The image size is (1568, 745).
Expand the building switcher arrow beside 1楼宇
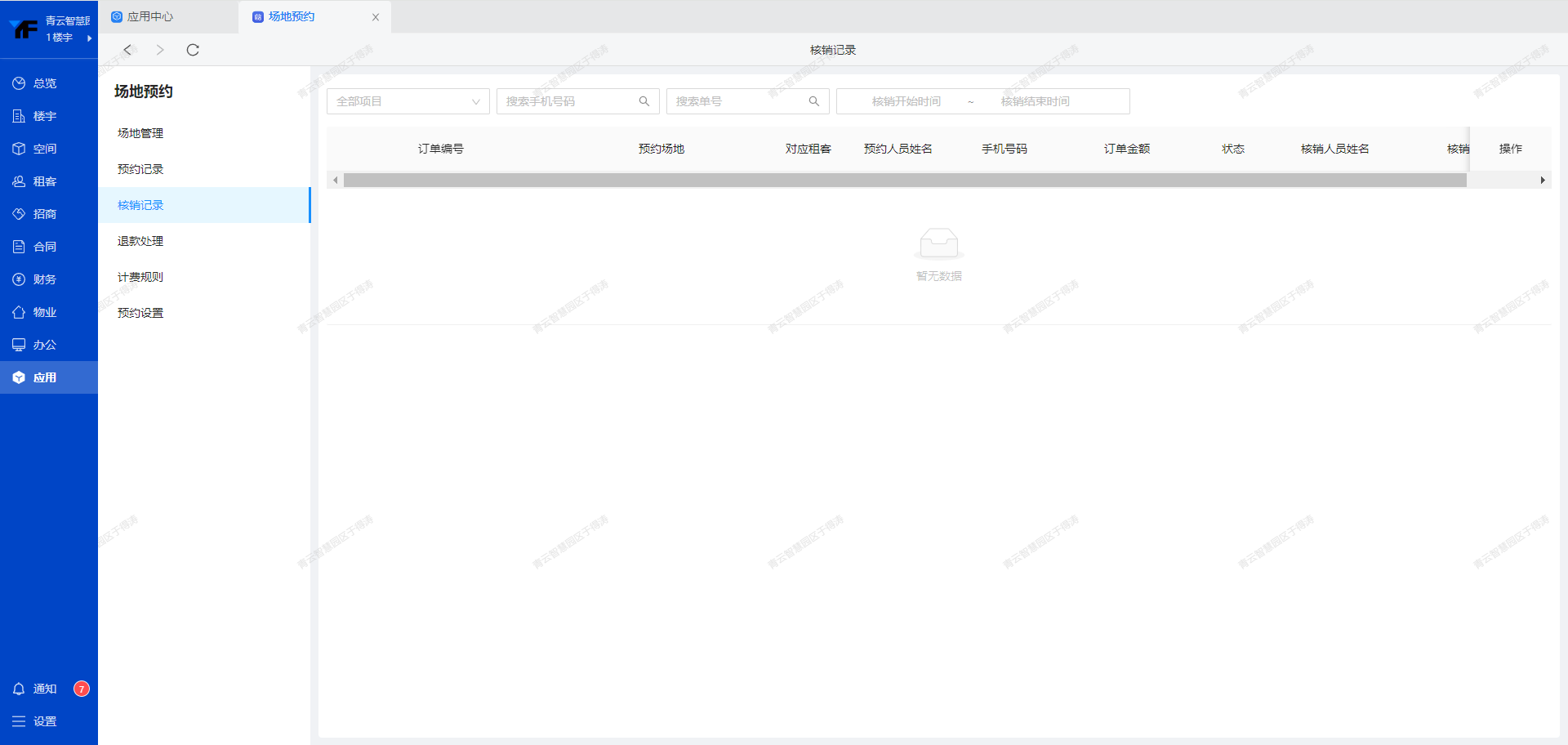coord(89,38)
